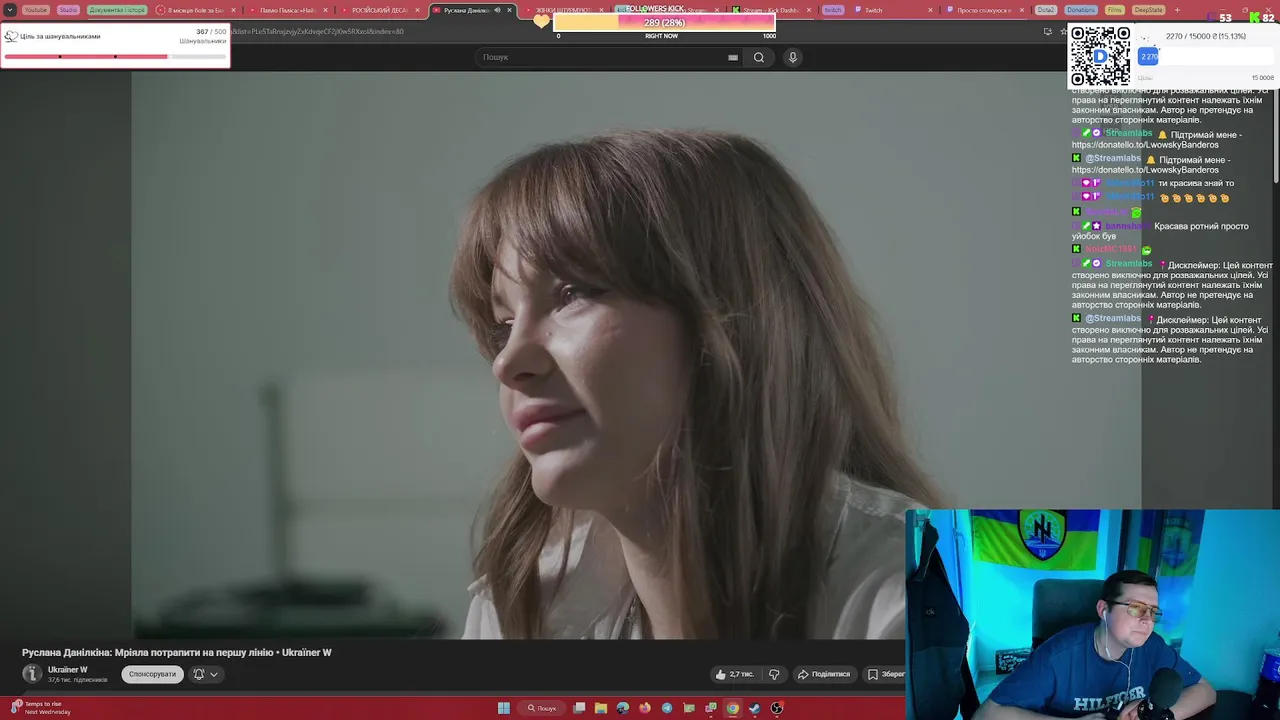Switch to the '8 місяців боїв' tab
Viewport: 1280px width, 720px height.
coord(195,10)
